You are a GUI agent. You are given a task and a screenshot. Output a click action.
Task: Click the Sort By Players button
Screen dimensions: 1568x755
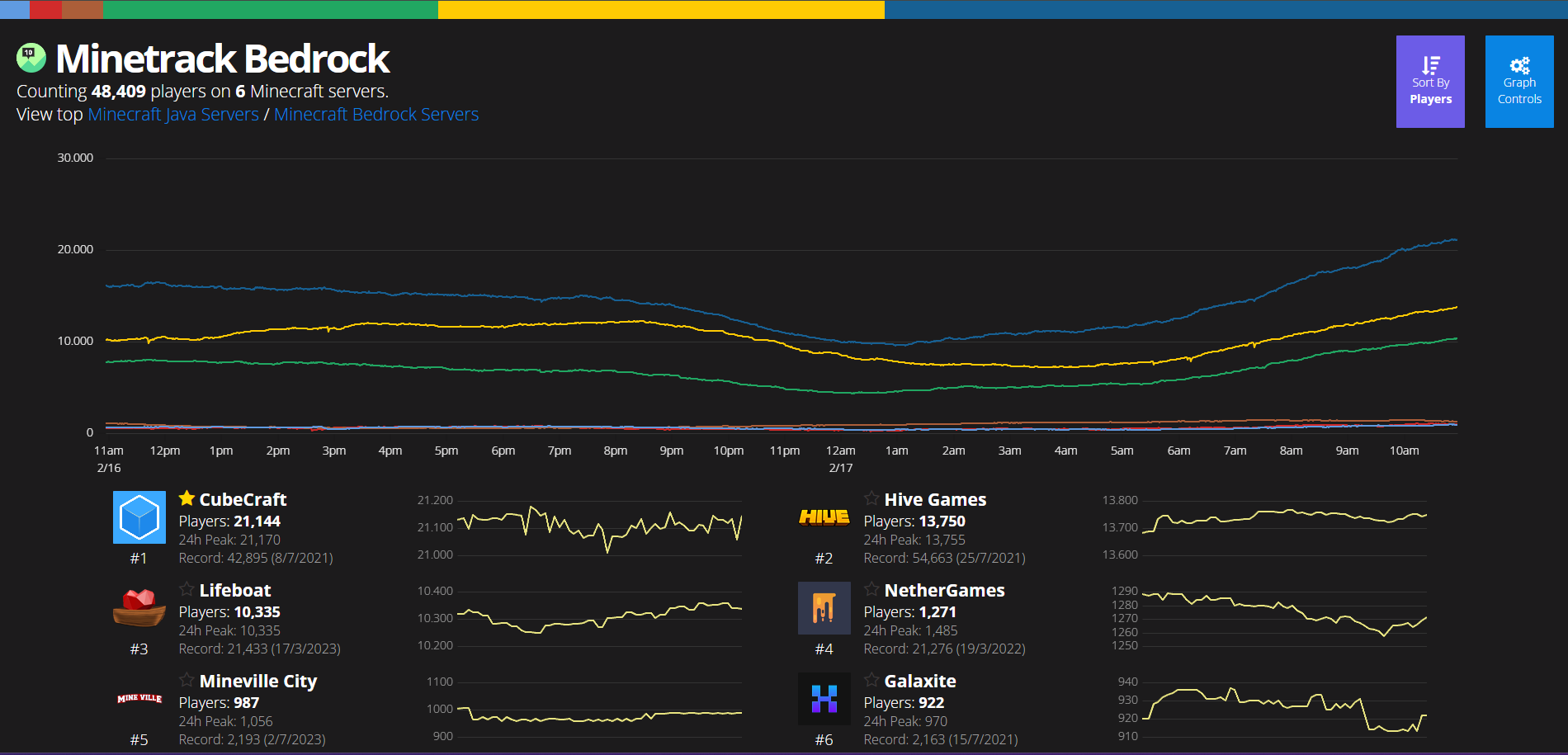coord(1430,82)
